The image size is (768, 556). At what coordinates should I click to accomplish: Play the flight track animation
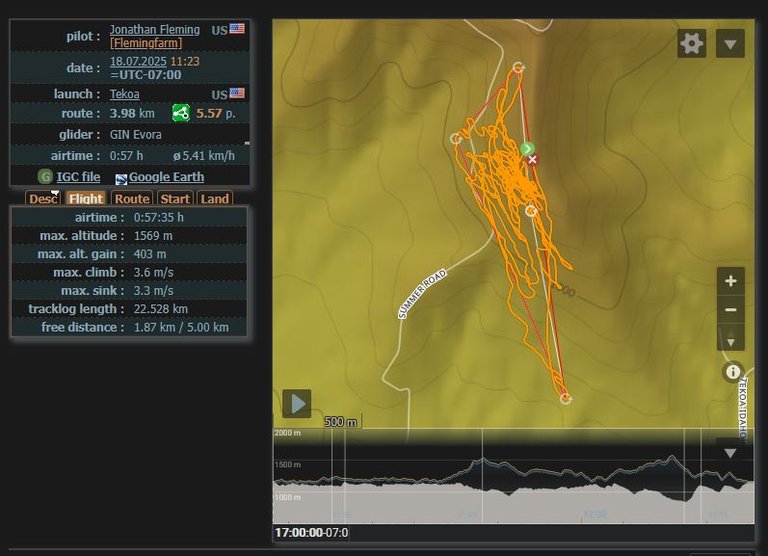coord(297,404)
